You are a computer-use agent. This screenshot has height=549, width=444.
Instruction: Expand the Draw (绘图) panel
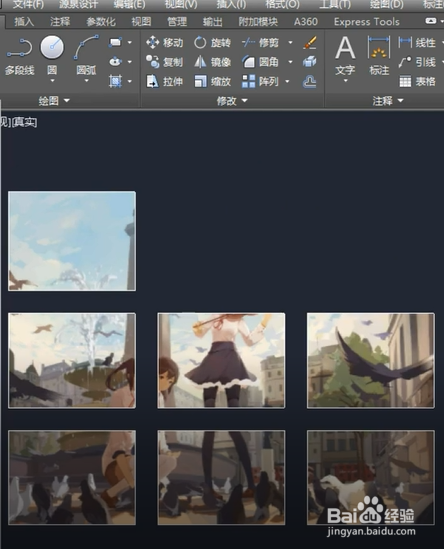pyautogui.click(x=54, y=101)
